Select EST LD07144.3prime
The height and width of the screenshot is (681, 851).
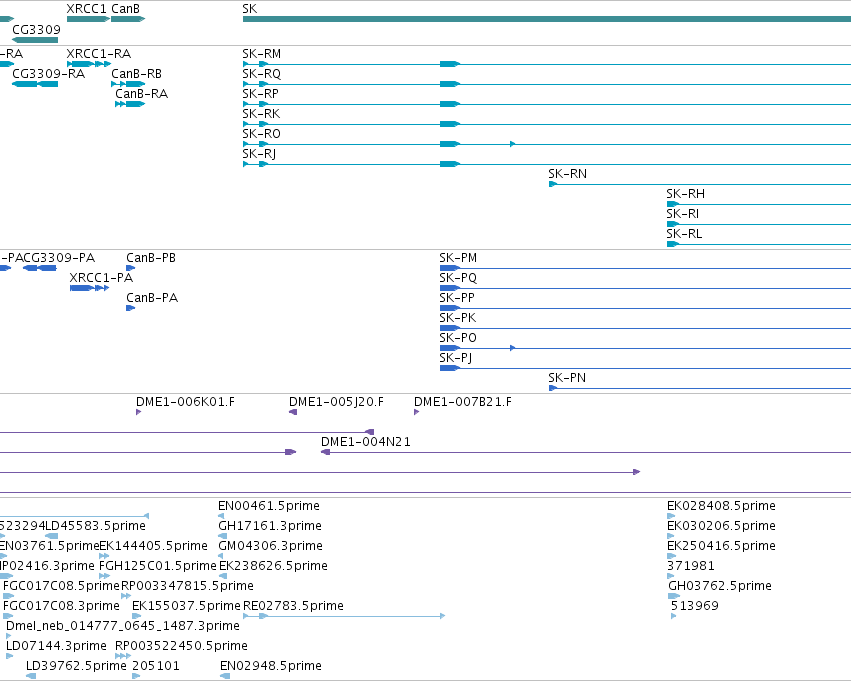tap(9, 656)
